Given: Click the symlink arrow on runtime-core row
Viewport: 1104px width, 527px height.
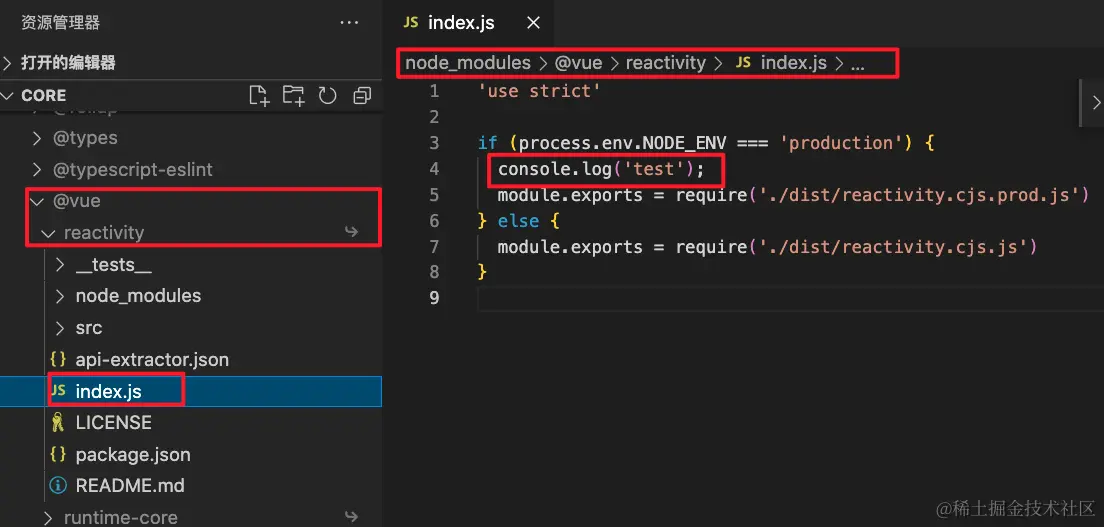Looking at the screenshot, I should (351, 517).
